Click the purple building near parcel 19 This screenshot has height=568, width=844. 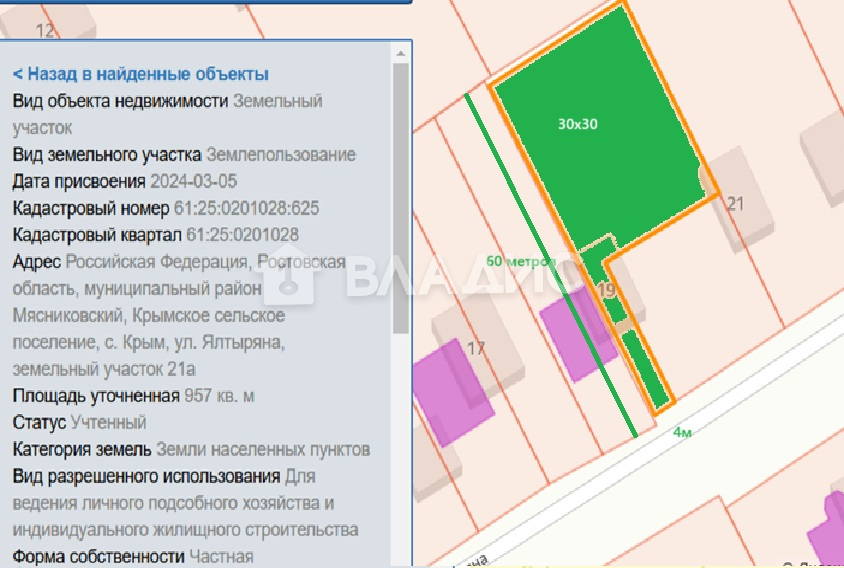coord(577,334)
